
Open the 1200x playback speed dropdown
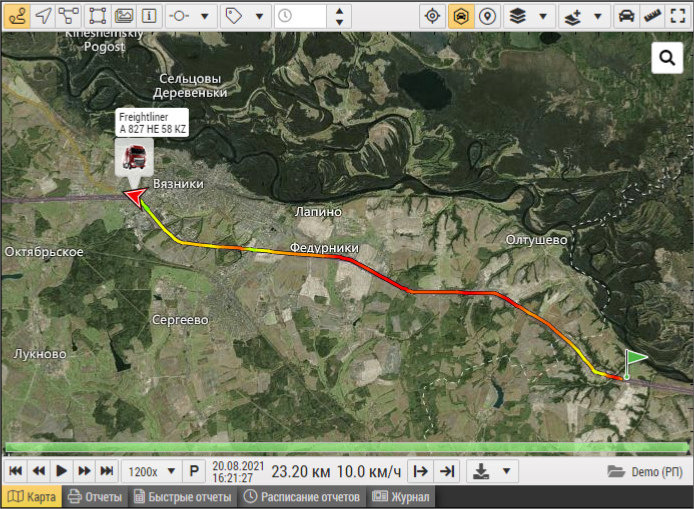151,471
